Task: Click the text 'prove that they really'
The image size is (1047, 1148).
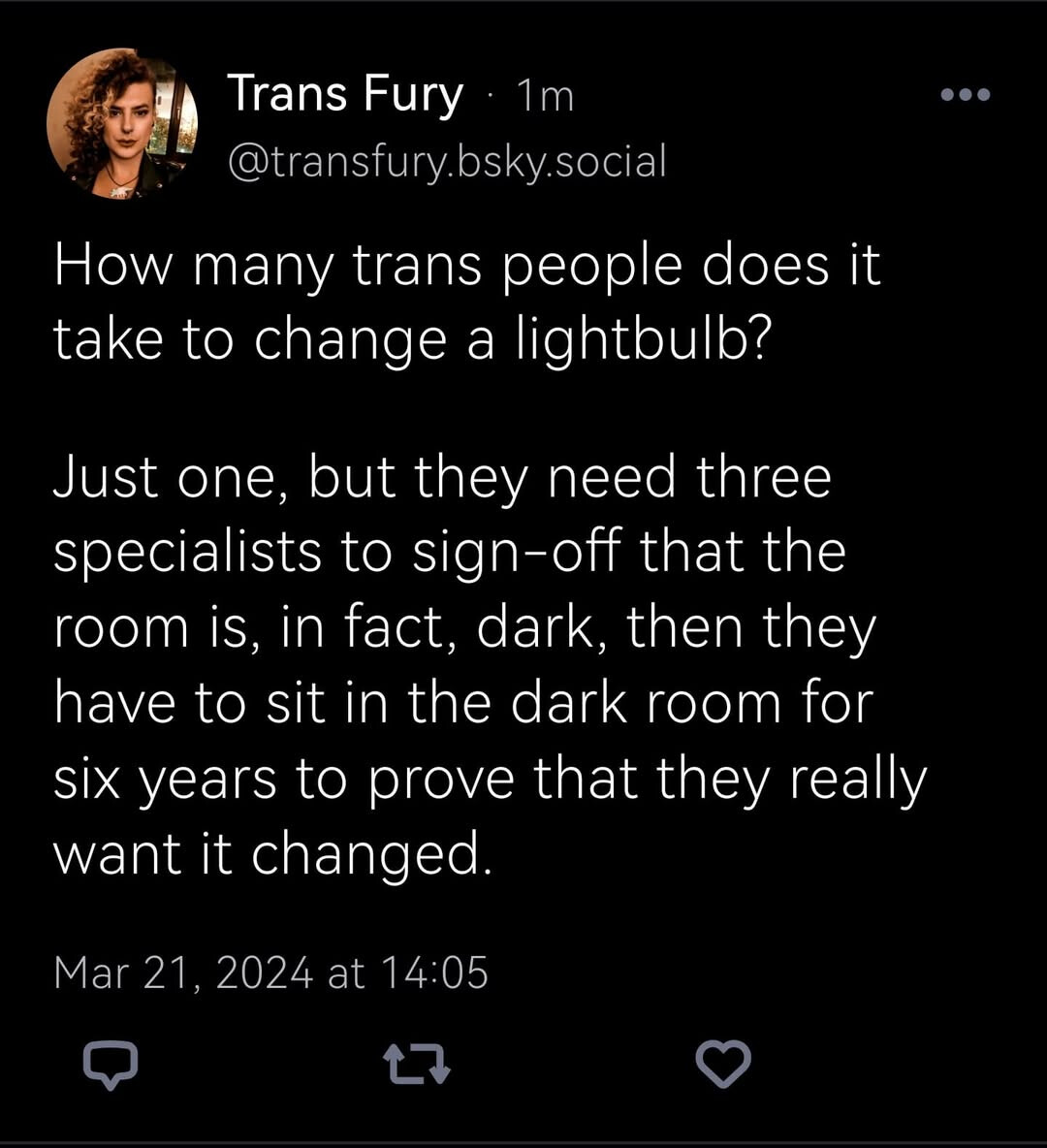Action: coord(646,781)
